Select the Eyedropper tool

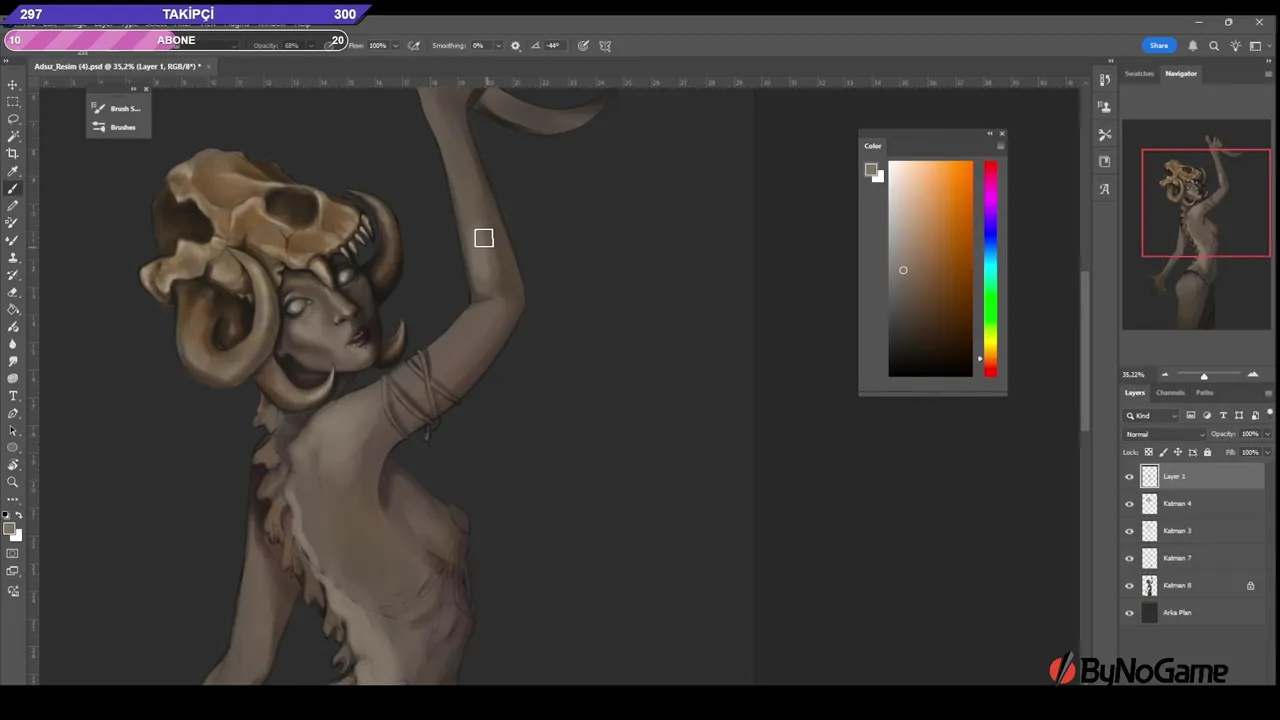point(13,171)
